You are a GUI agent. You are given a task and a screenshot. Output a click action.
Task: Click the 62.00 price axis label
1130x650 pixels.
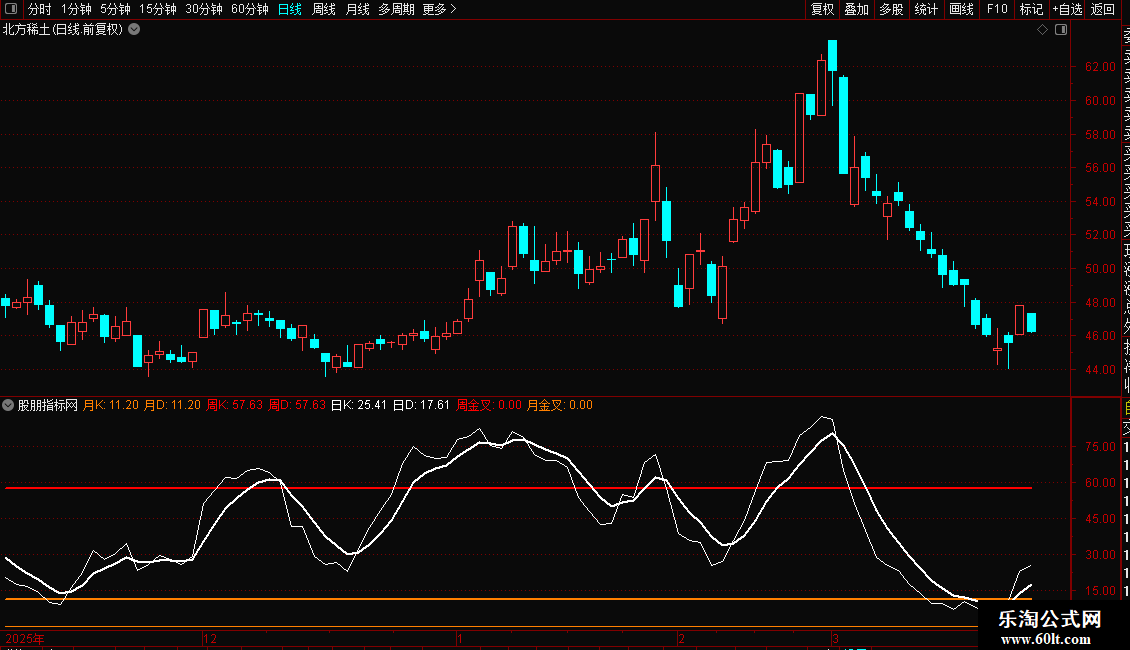pyautogui.click(x=1100, y=66)
